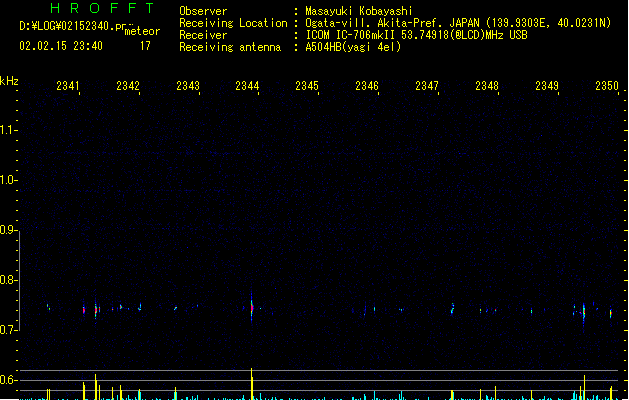Click the 2345 time axis marker
629x400 pixels.
[307, 86]
